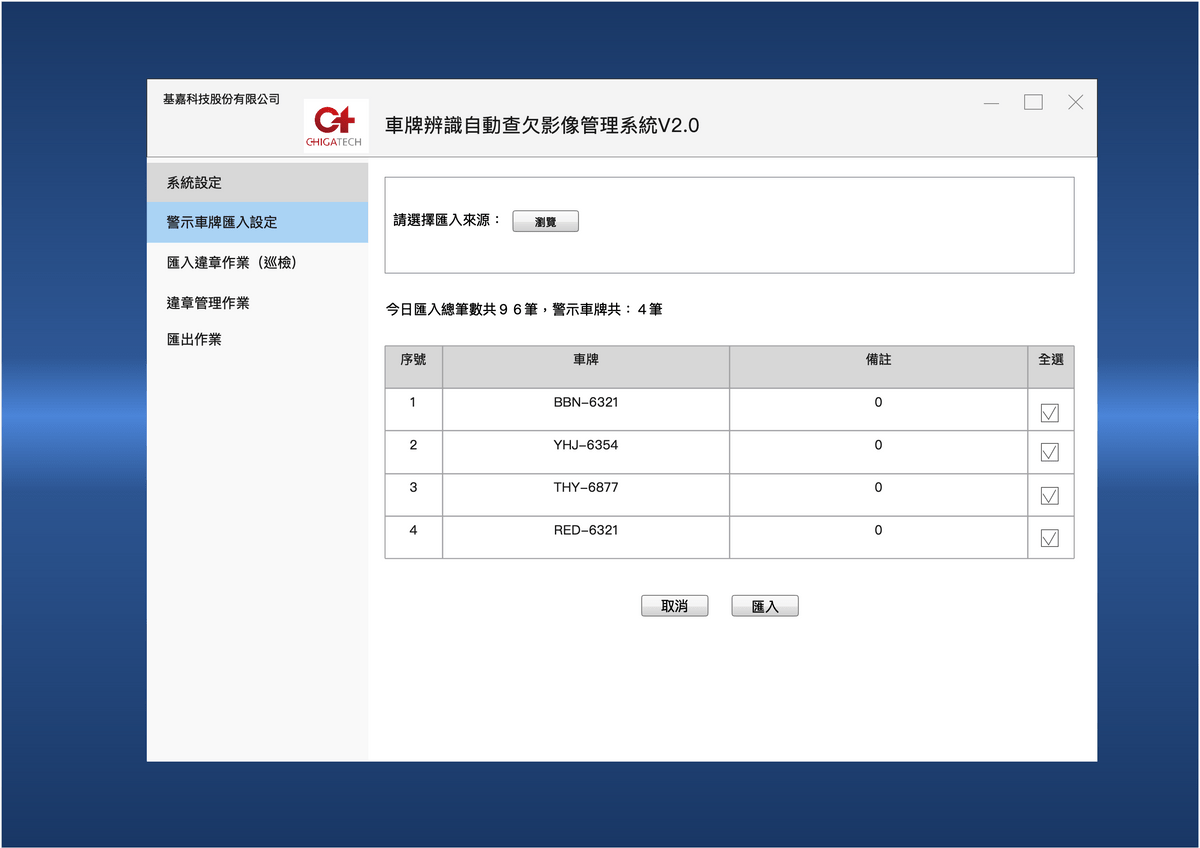Select 警示車牌匯入設定 menu item
This screenshot has width=1200, height=848.
[221, 223]
